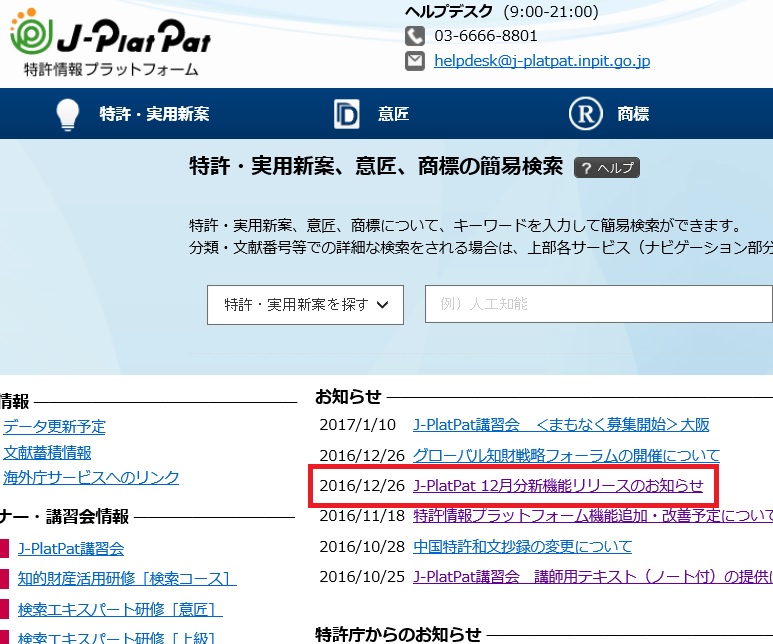Open the 文献蓄積情報 link
Viewport: 773px width, 644px height.
[x=47, y=453]
